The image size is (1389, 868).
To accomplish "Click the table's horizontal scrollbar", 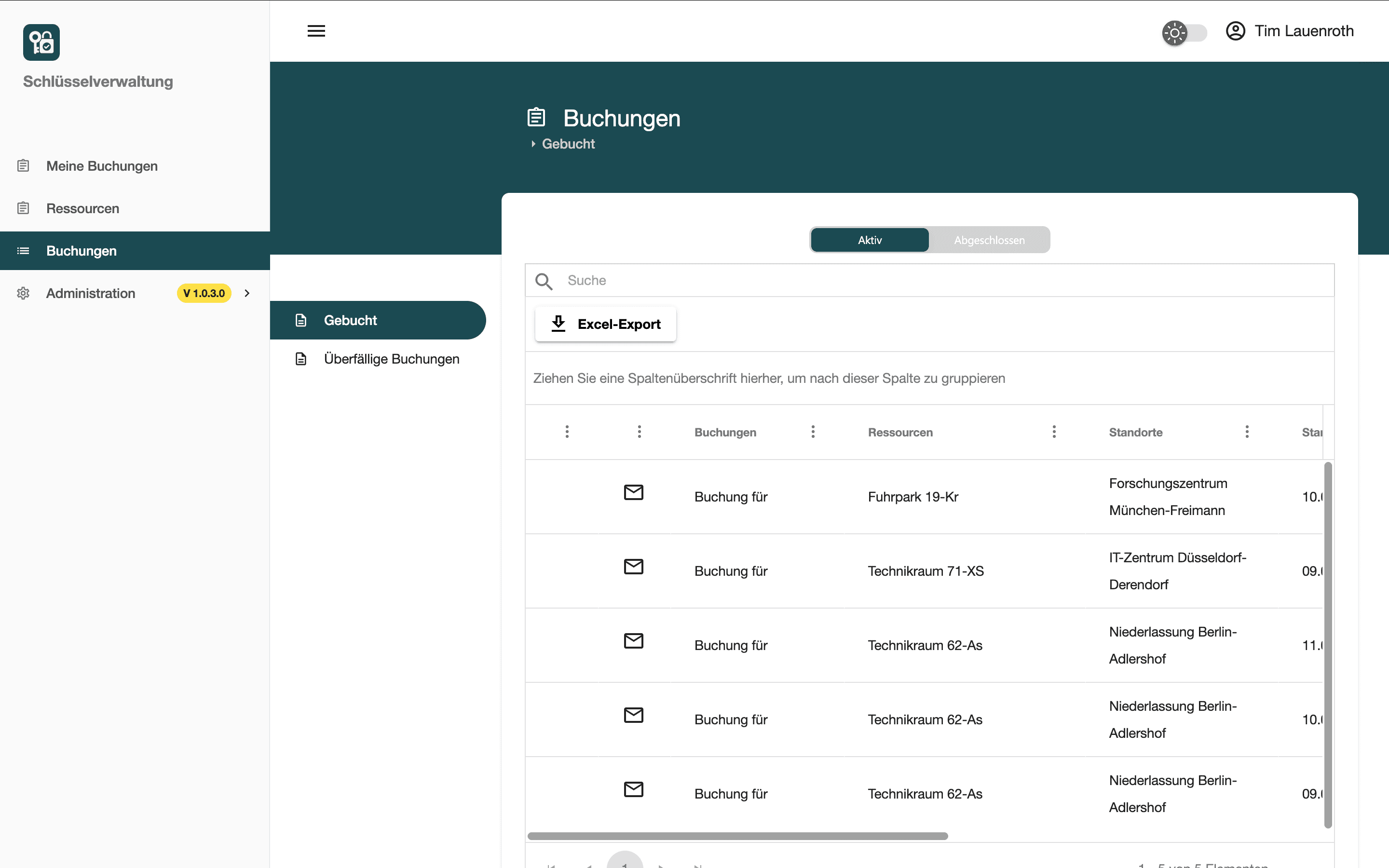I will click(x=737, y=836).
